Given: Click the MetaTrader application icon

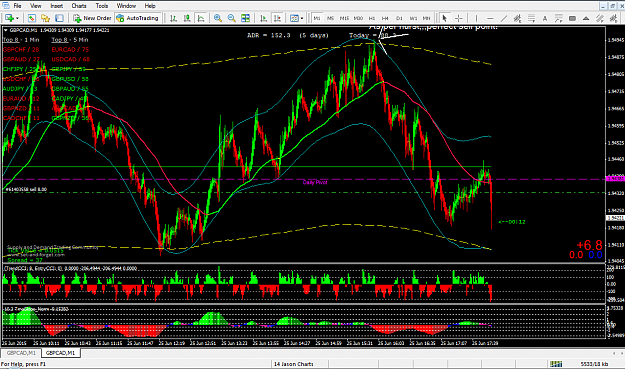Looking at the screenshot, I should [6, 6].
